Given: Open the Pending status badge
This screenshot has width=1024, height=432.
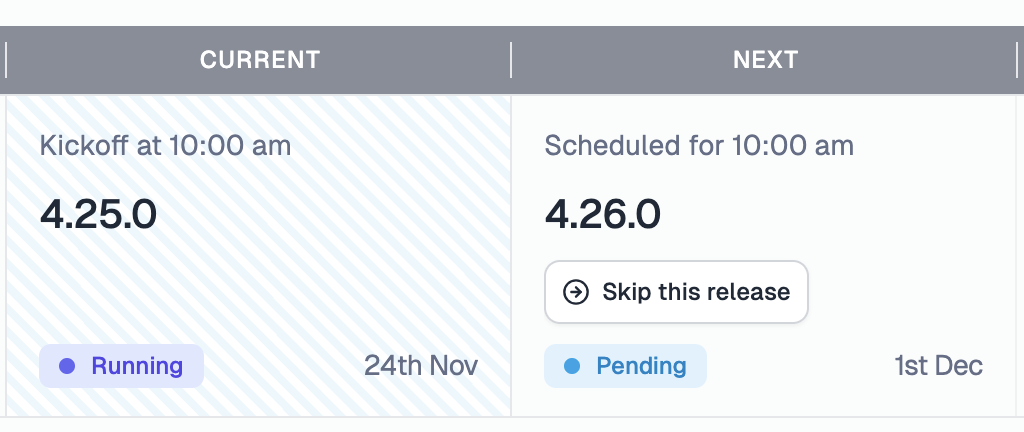Looking at the screenshot, I should (x=625, y=366).
